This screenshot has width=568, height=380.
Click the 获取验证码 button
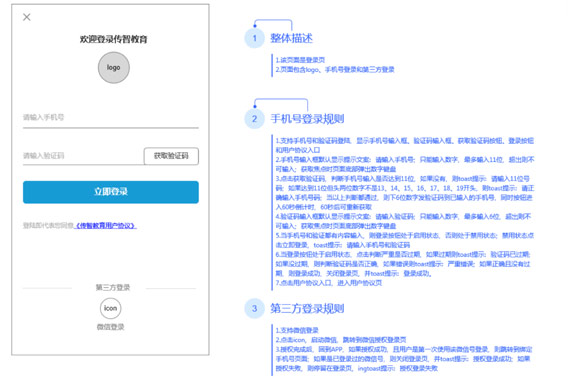(x=171, y=156)
